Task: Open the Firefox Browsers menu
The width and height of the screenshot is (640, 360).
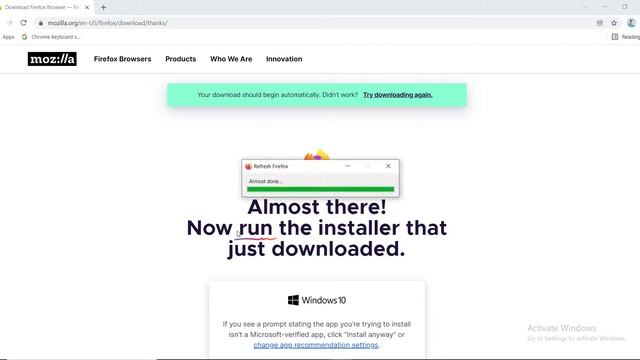Action: 122,59
